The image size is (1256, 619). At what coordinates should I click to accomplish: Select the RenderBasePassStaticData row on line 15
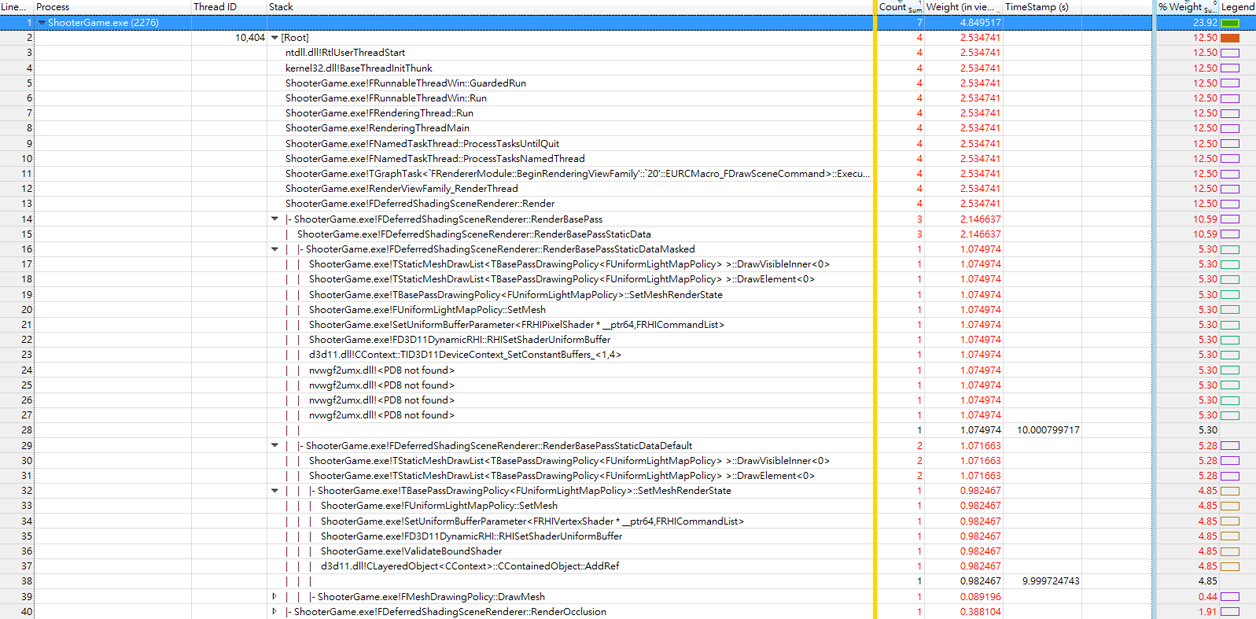pyautogui.click(x=474, y=234)
